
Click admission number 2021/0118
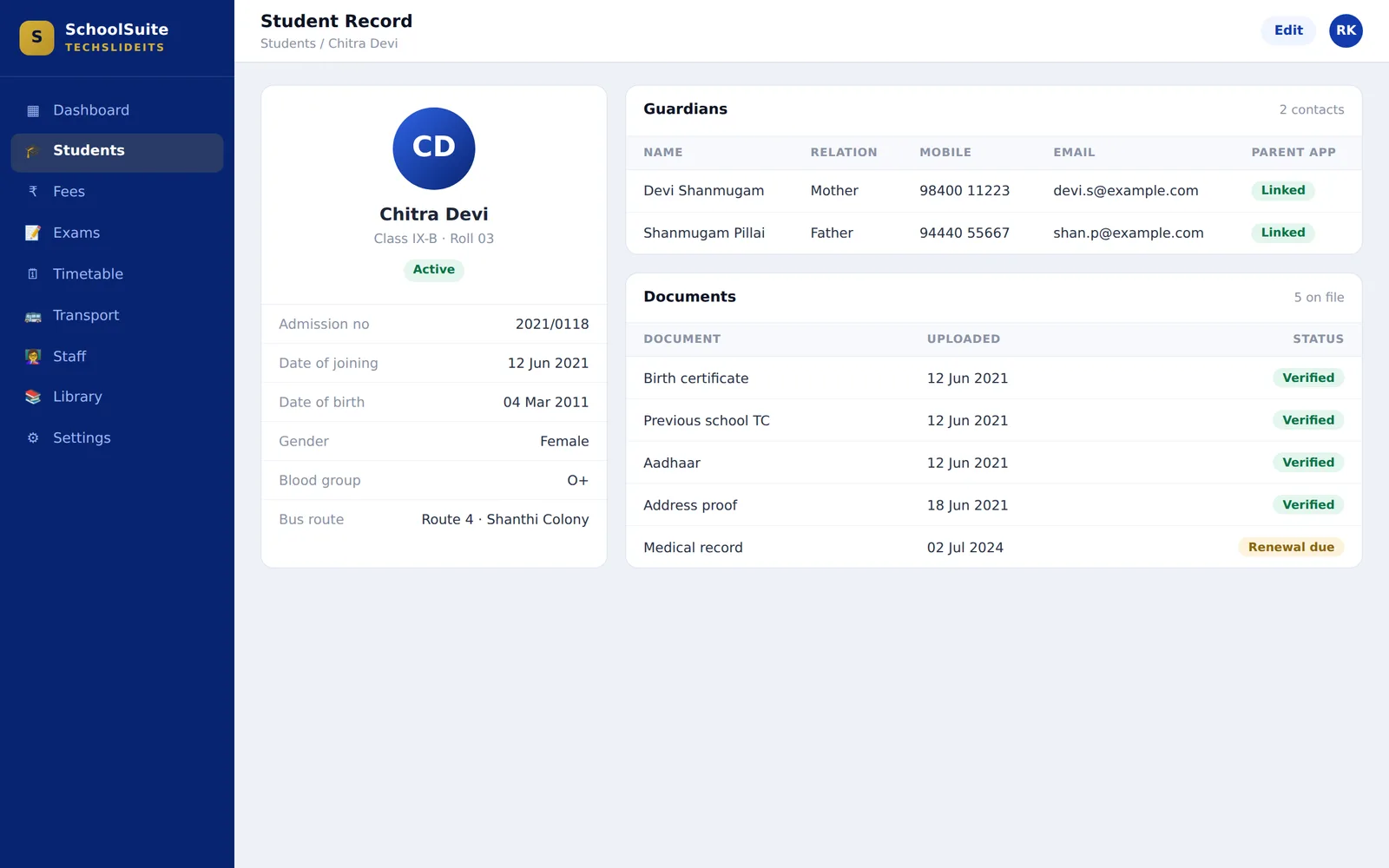(x=552, y=324)
